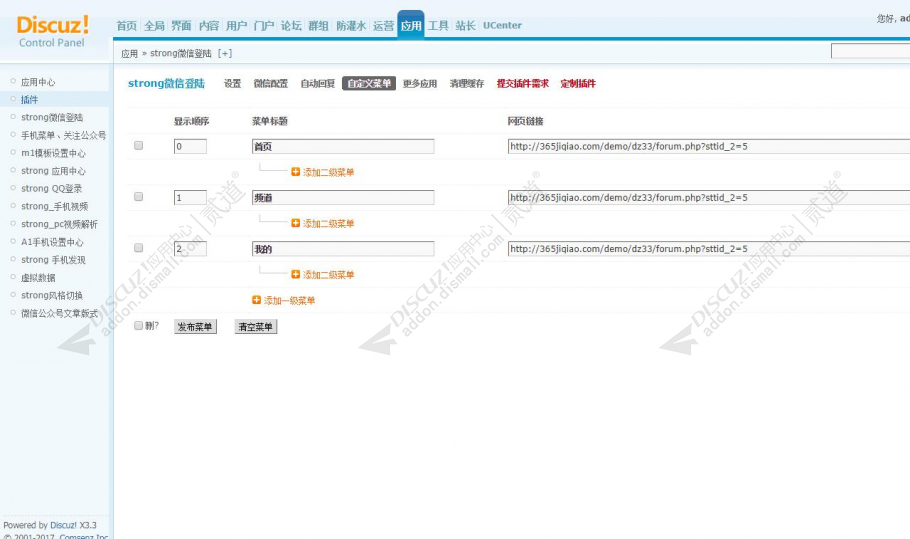Viewport: 910px width, 539px height.
Task: Open the 防灌水 top navigation tab
Action: pyautogui.click(x=351, y=26)
